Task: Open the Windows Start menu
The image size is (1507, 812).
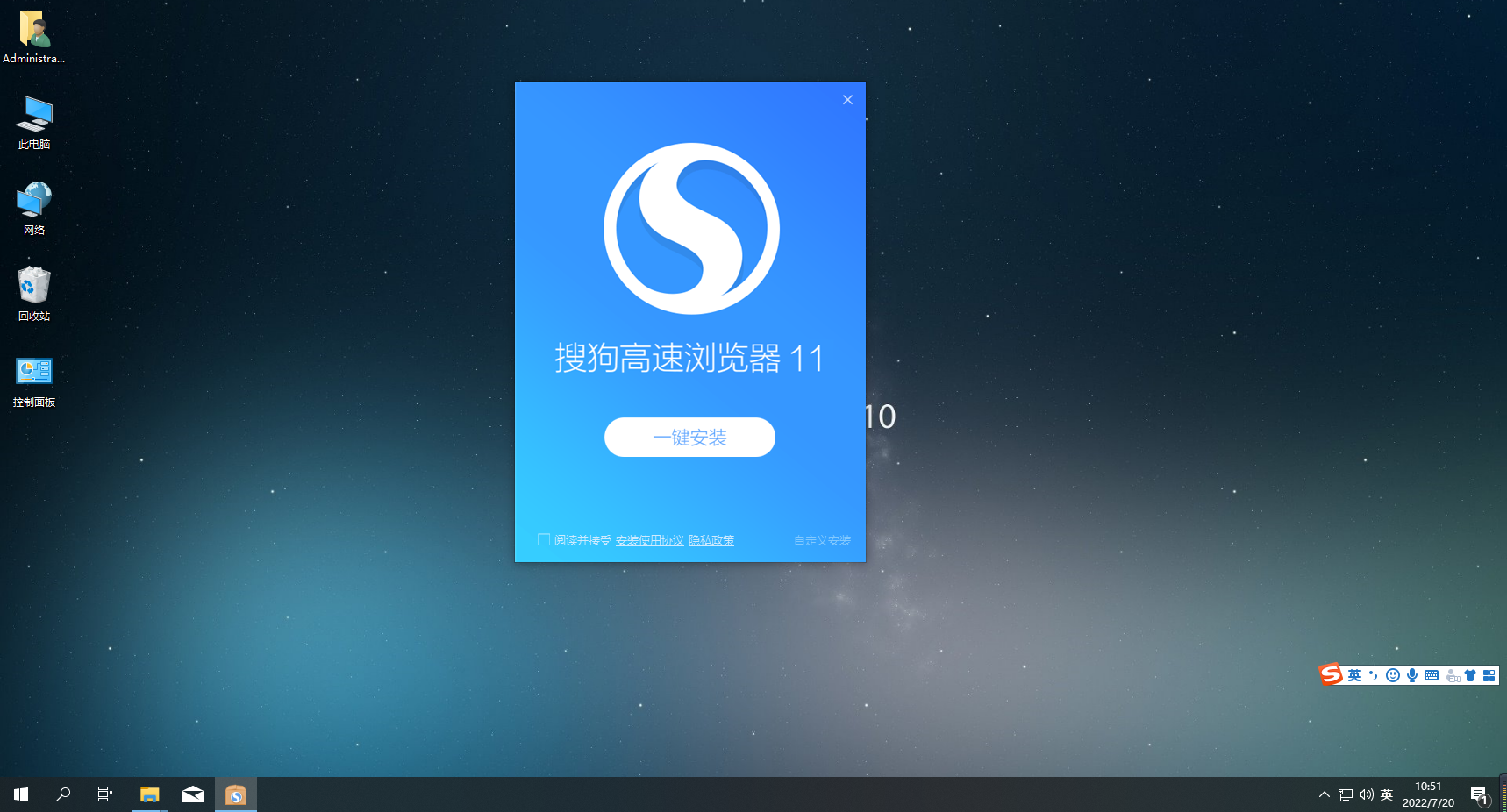Action: 21,794
